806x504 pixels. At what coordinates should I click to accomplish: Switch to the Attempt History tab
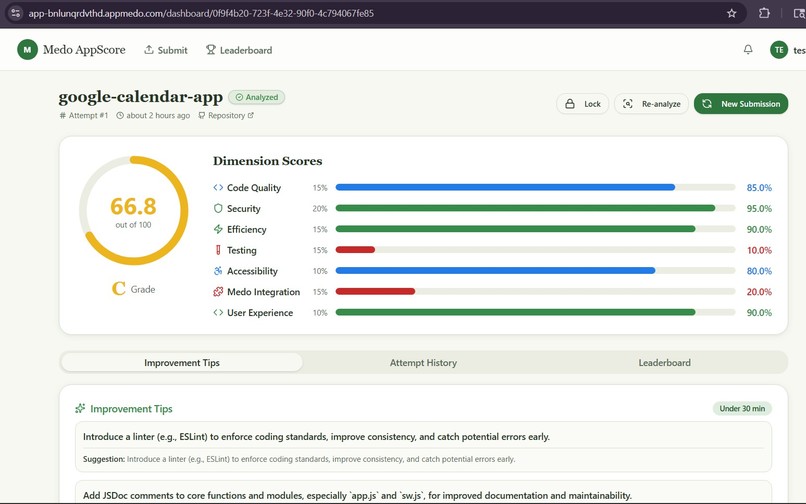(423, 363)
